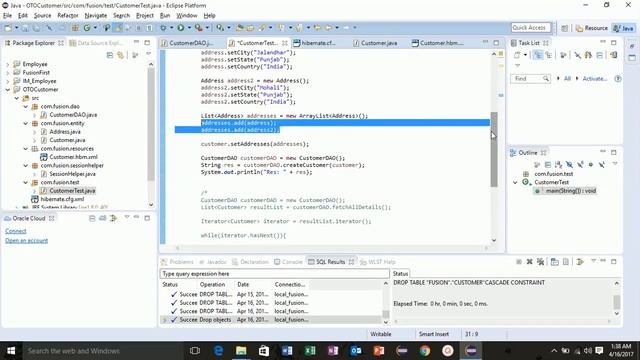
Task: Click Remove result X icon in SQL Results
Action: 529,262
